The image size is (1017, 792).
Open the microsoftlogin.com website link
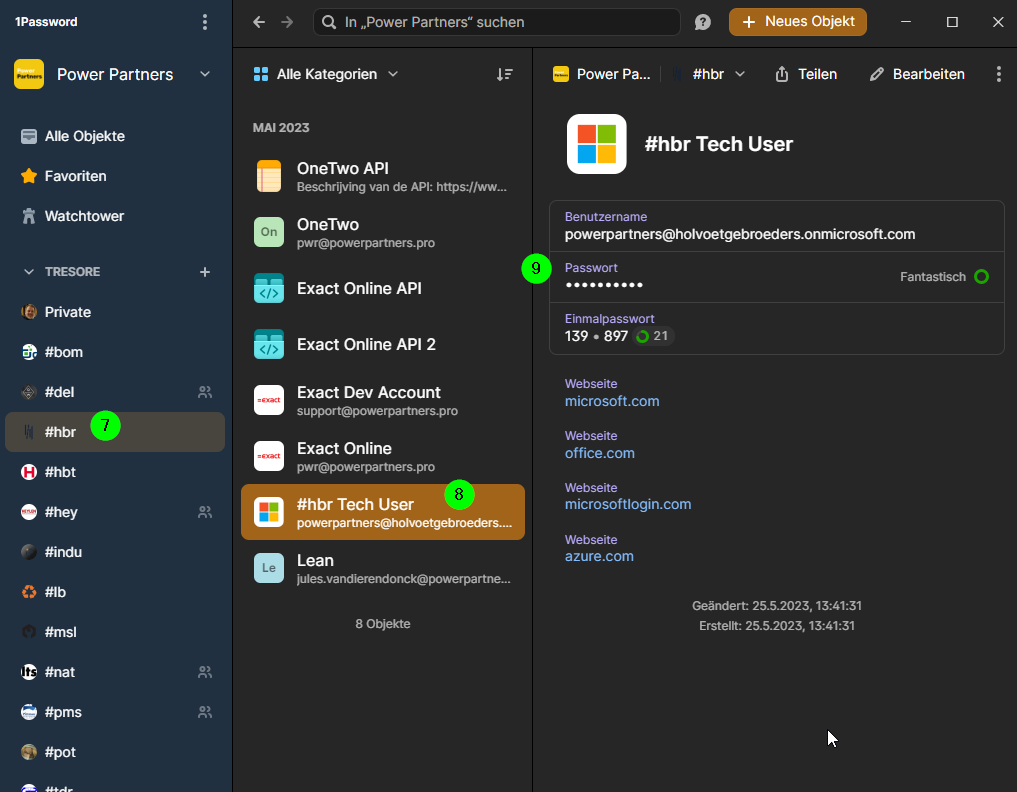click(628, 504)
